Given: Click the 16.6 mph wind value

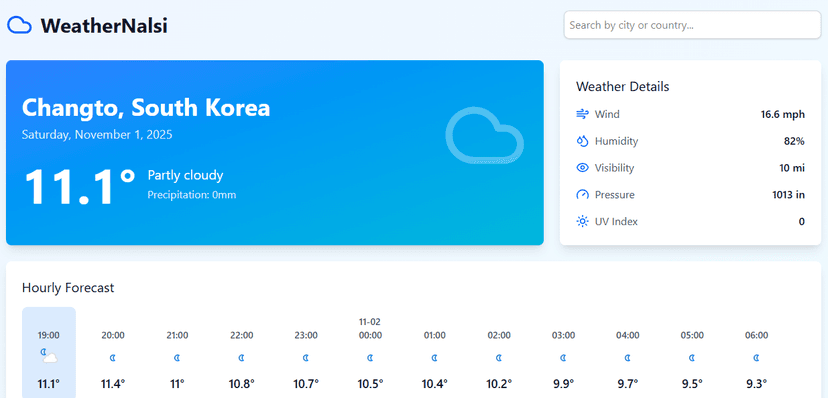Looking at the screenshot, I should click(783, 114).
